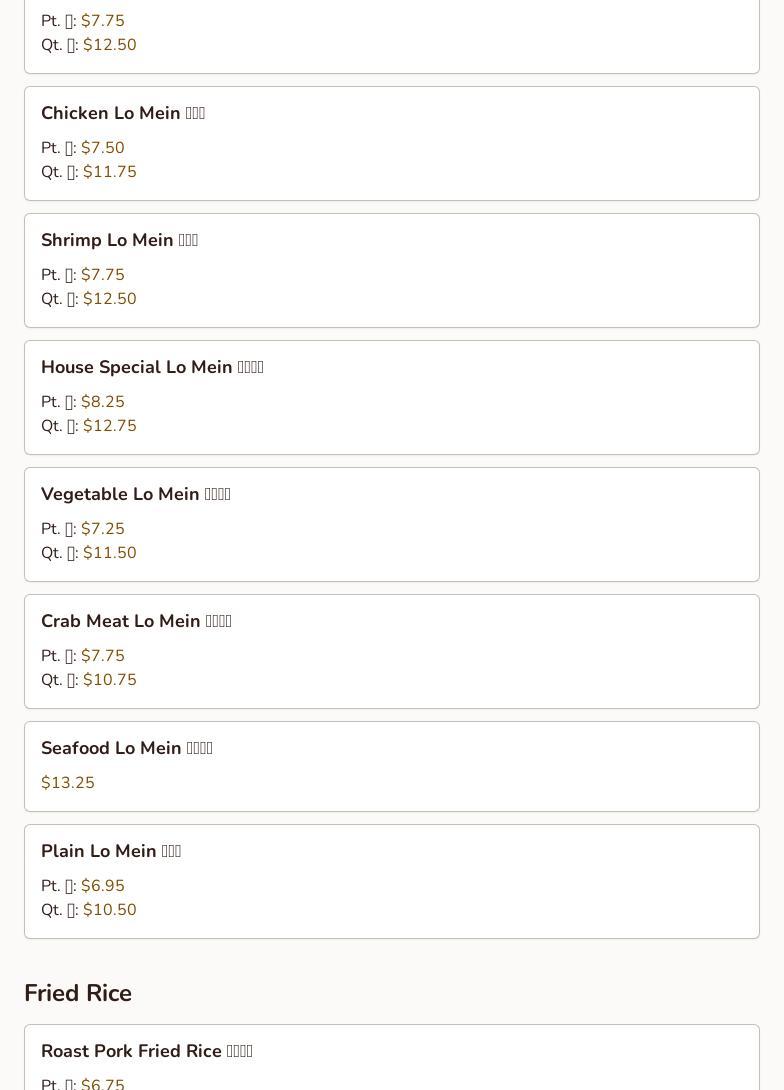
Task: Click the Plain Lo Mein title
Action: pos(111,852)
